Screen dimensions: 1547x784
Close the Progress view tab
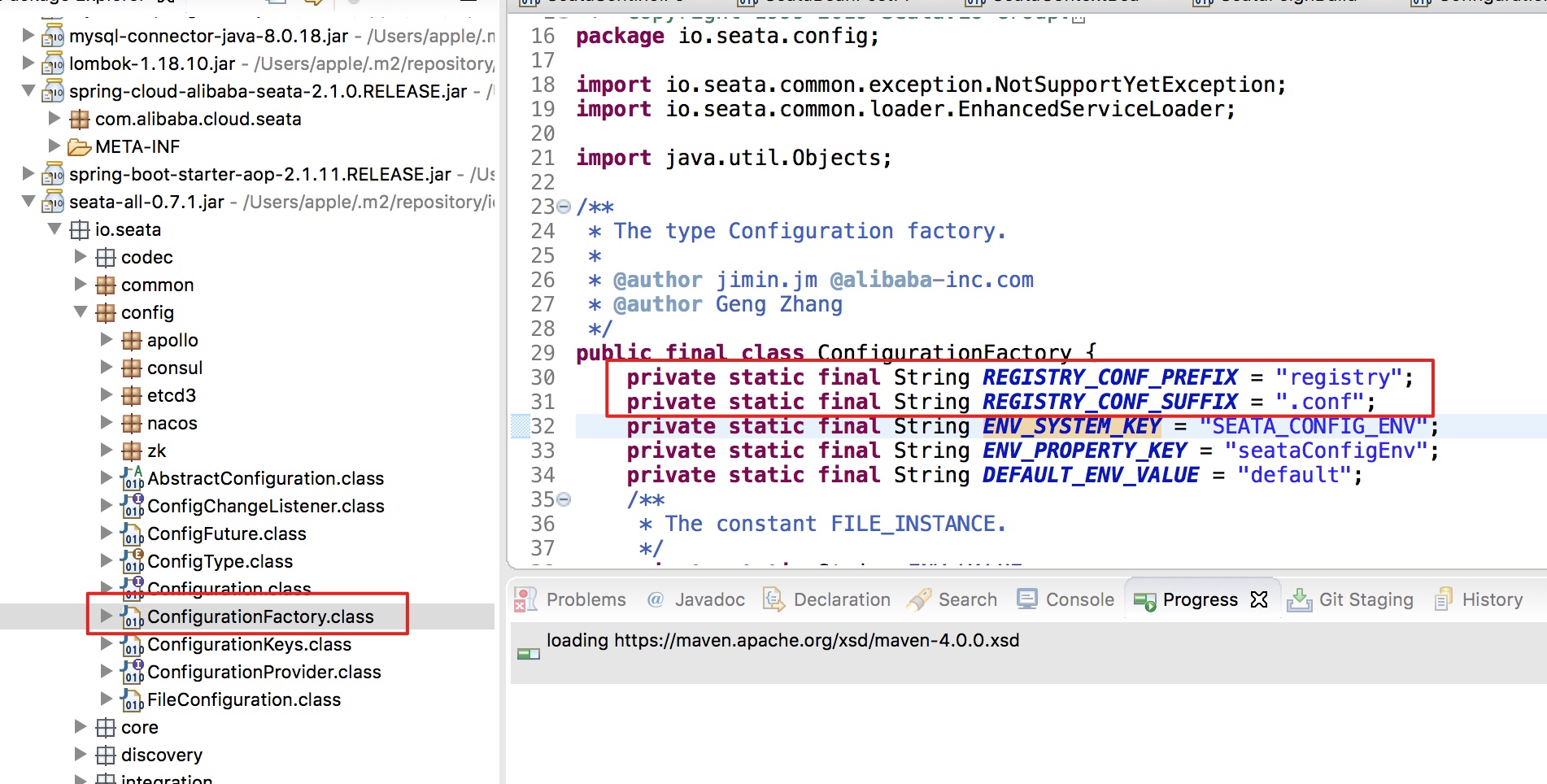[1259, 599]
